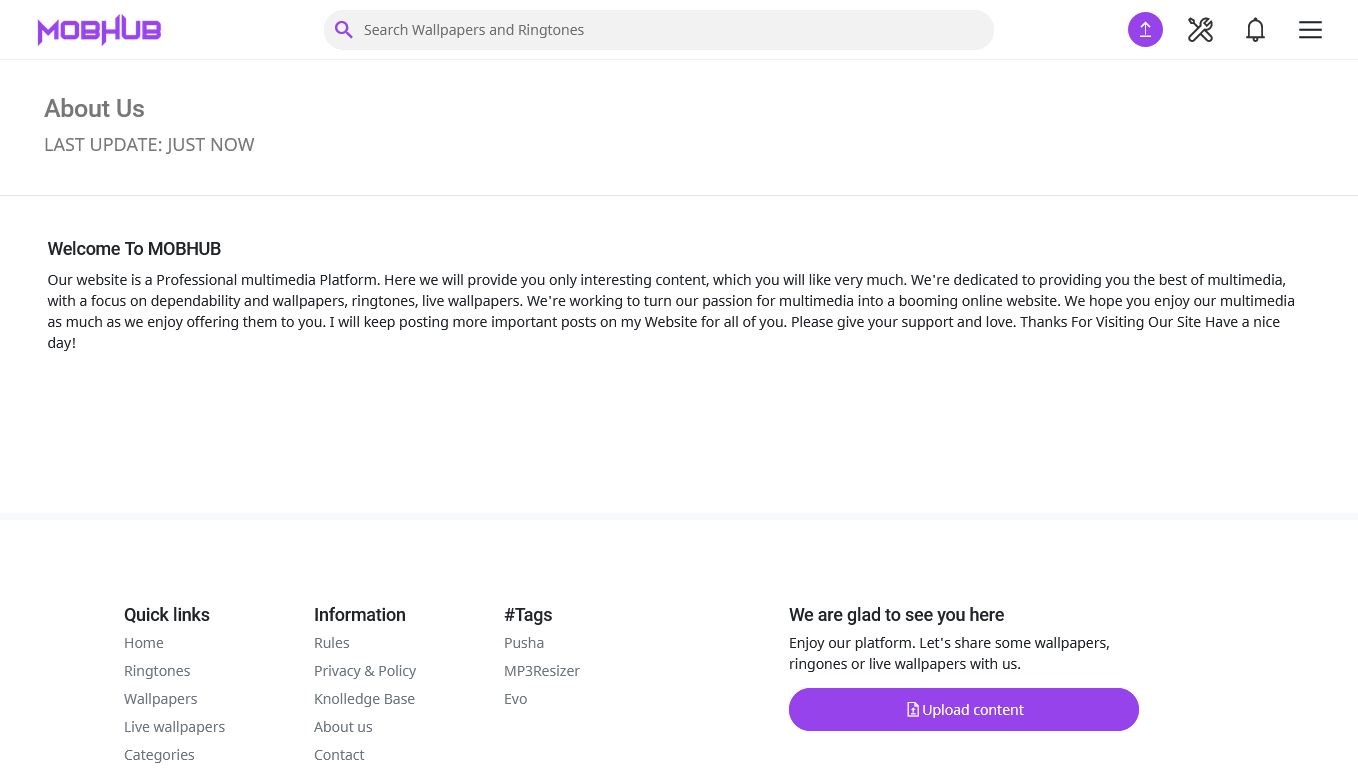The height and width of the screenshot is (768, 1358).
Task: Click the Upload content button
Action: [x=964, y=710]
